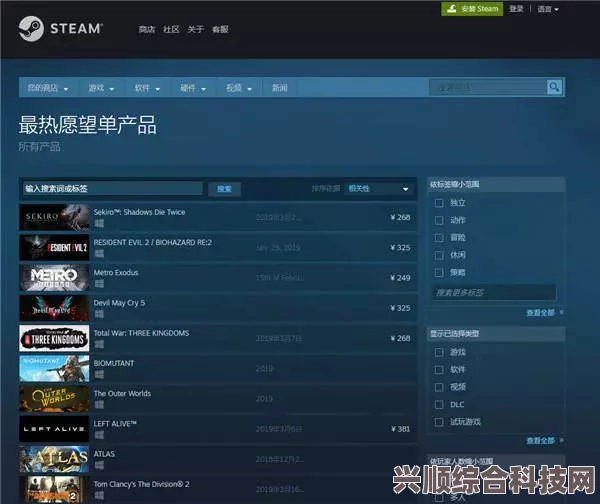The height and width of the screenshot is (504, 600).
Task: Open the 关于 header tab
Action: tap(196, 29)
